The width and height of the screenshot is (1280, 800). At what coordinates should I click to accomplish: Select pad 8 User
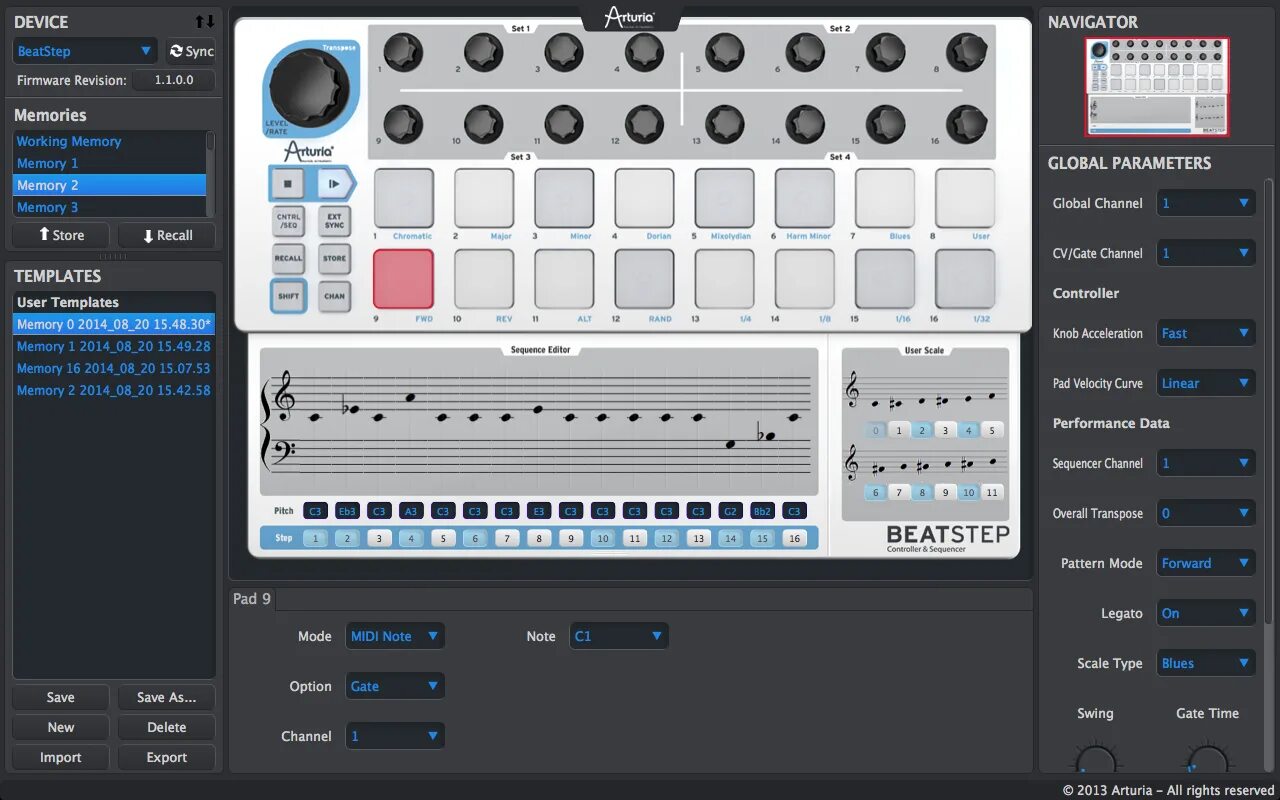[x=965, y=198]
